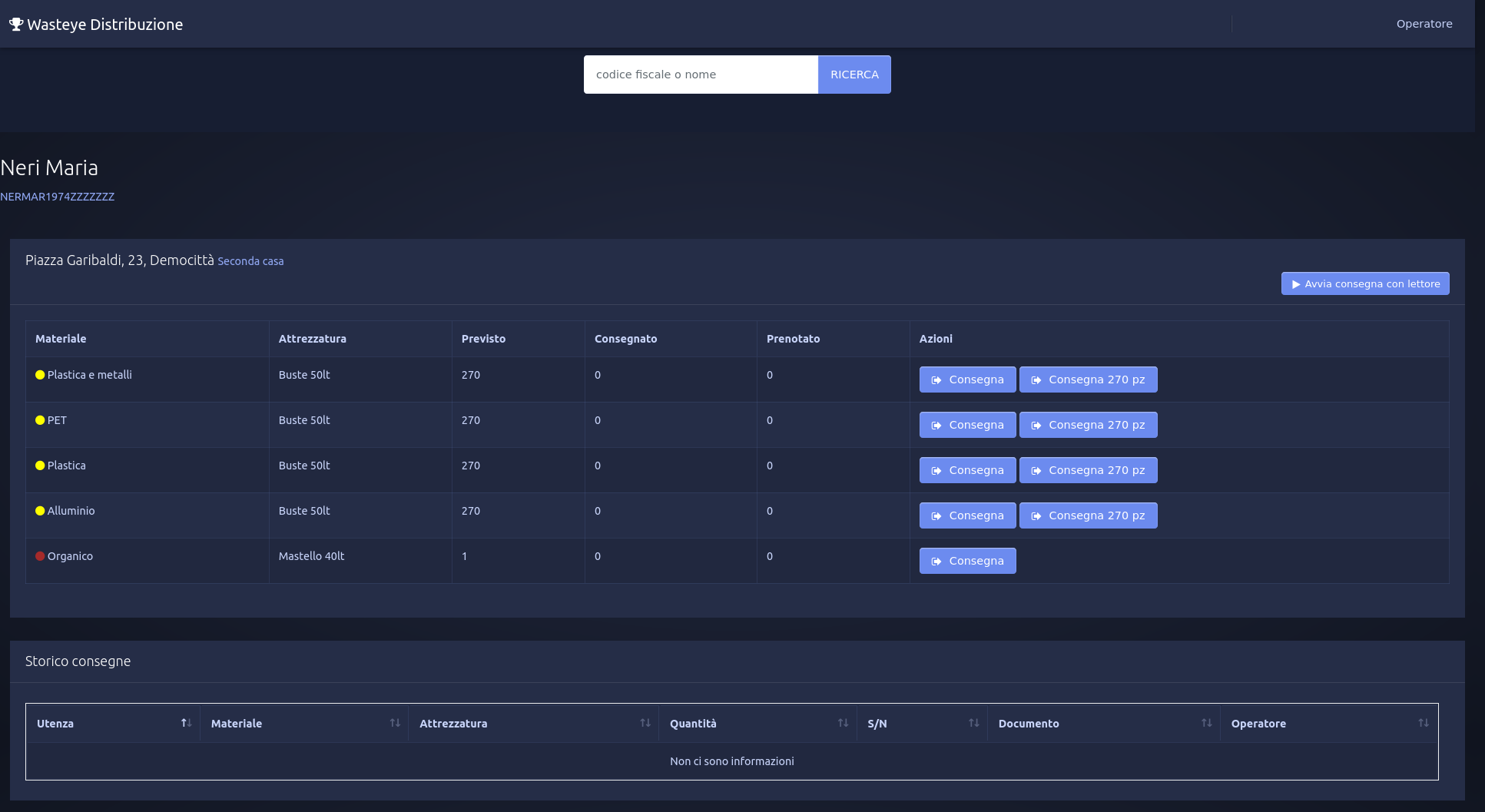Sort history by Materiale column arrows

pyautogui.click(x=395, y=723)
